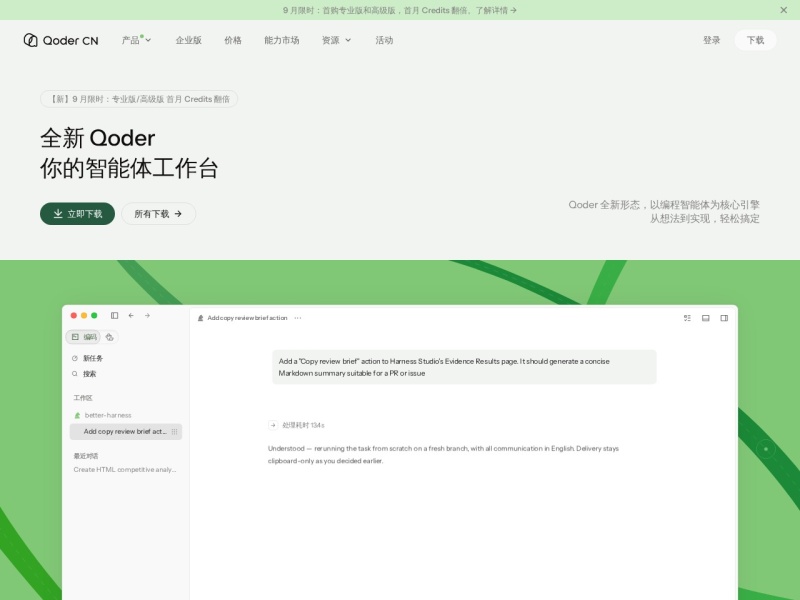The image size is (800, 600).
Task: Toggle the right side panel icon
Action: pyautogui.click(x=724, y=318)
